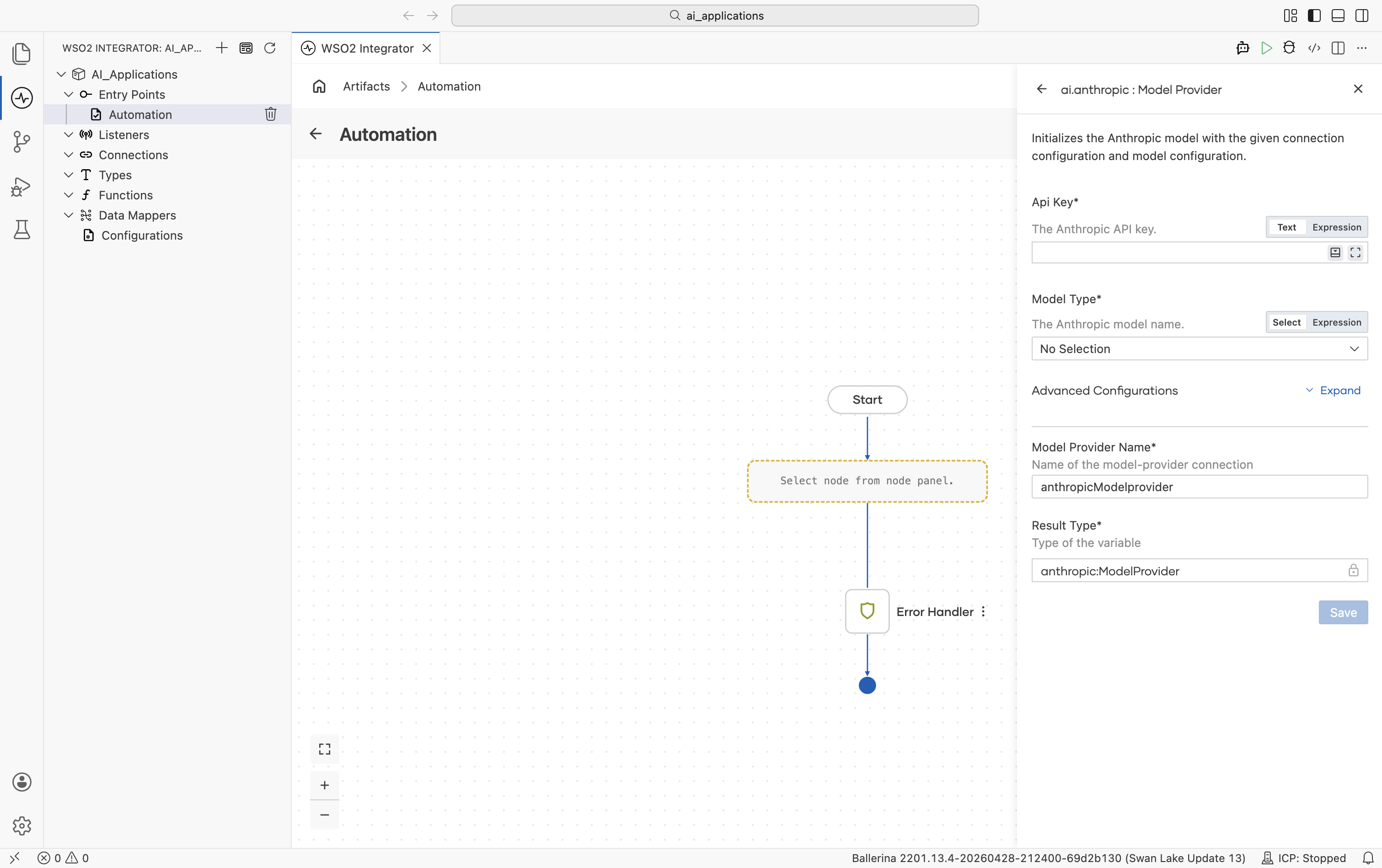Click locked Result Type field
The height and width of the screenshot is (868, 1382).
(x=1200, y=570)
